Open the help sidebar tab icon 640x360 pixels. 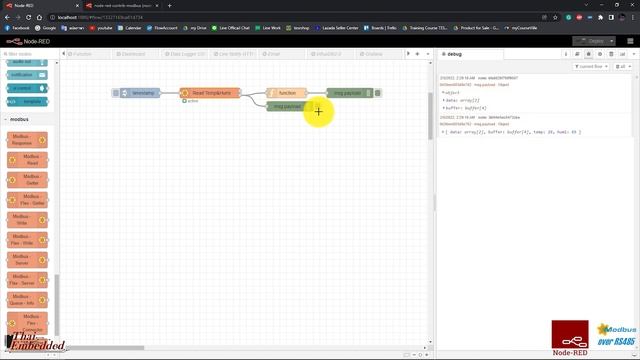(577, 54)
